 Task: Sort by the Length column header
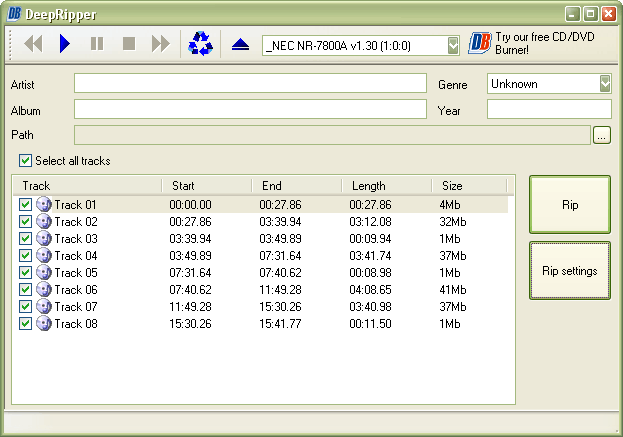(387, 186)
